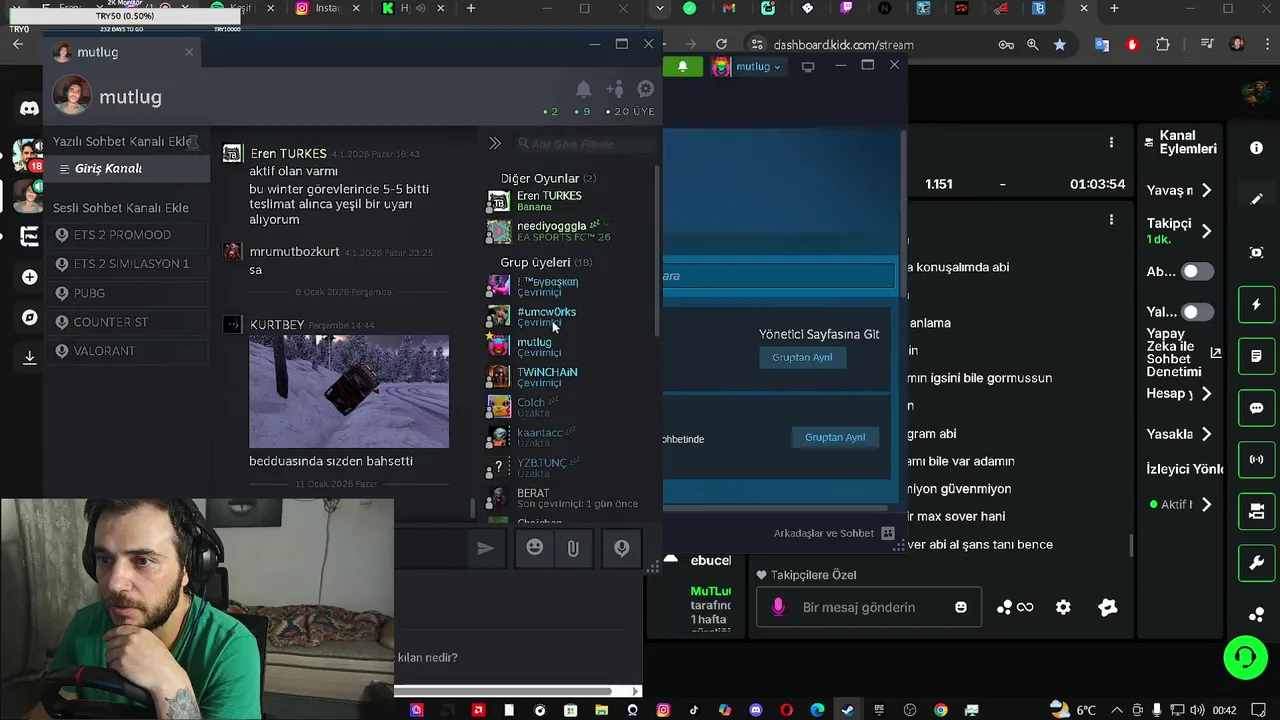Open Kick chat settings gear
This screenshot has height=720, width=1280.
pos(1063,607)
